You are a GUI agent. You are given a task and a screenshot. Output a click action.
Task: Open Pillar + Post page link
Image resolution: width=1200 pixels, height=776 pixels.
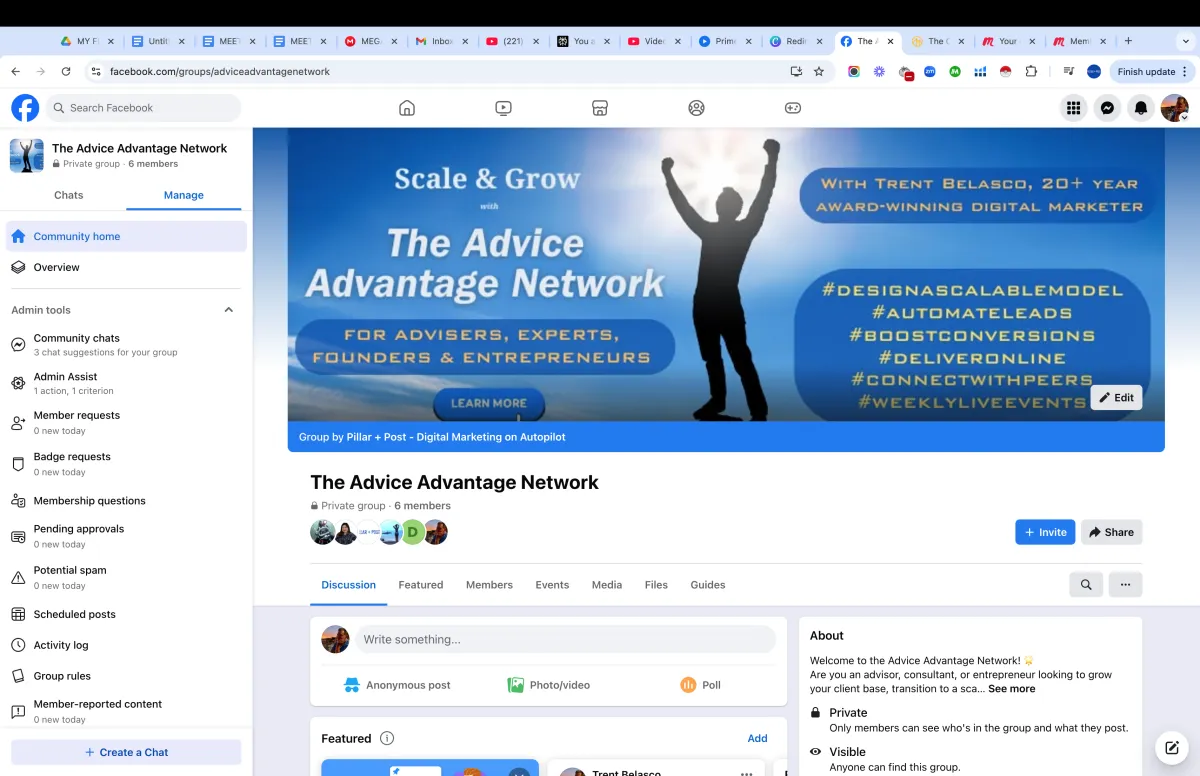456,437
